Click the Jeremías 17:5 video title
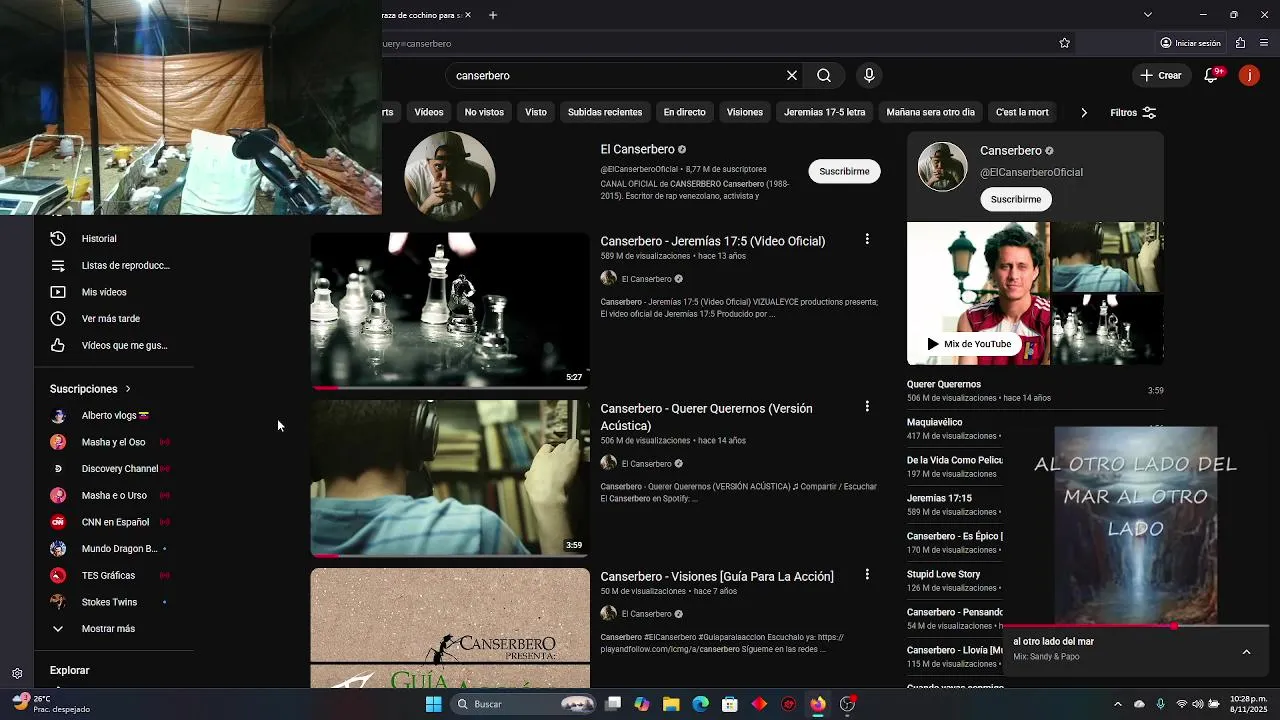1280x720 pixels. [x=713, y=241]
